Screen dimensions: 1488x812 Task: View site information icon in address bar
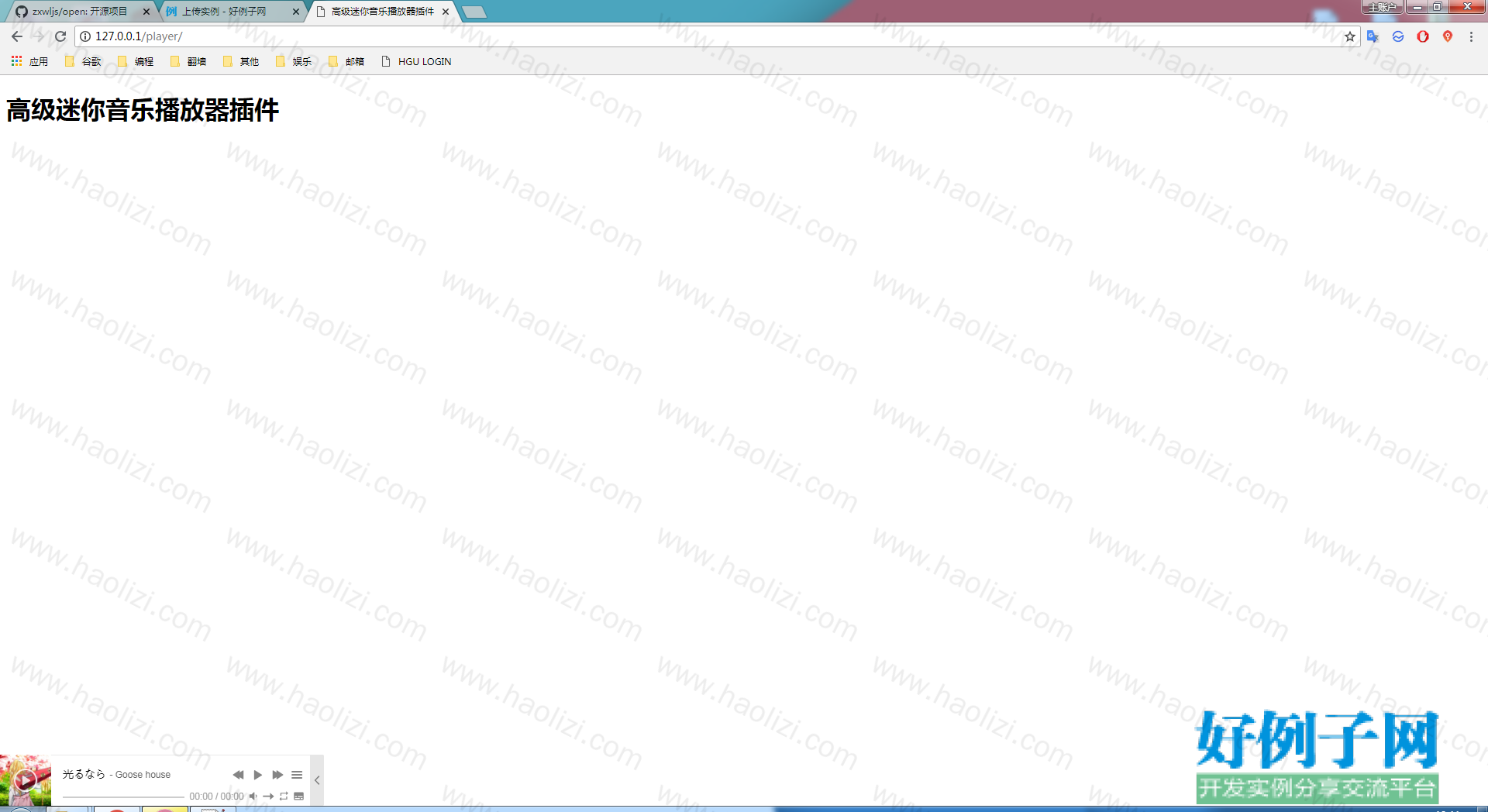pos(85,36)
